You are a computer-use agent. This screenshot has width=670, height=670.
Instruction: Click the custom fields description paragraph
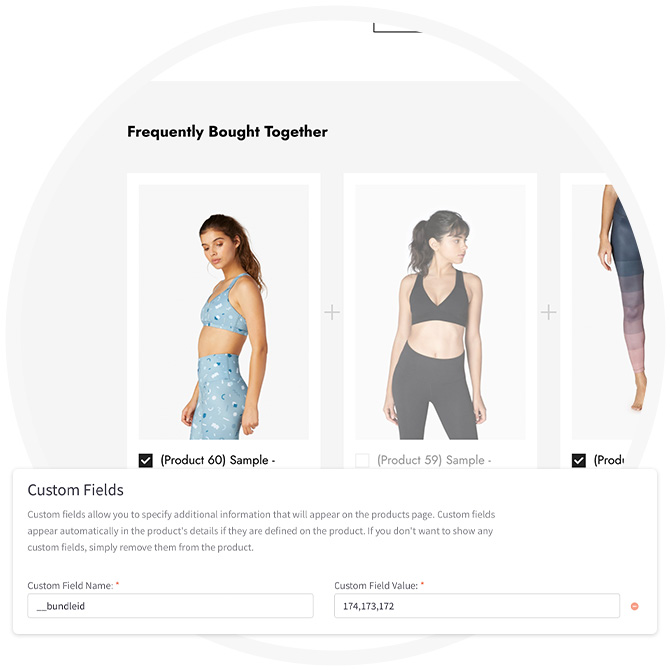click(x=262, y=531)
